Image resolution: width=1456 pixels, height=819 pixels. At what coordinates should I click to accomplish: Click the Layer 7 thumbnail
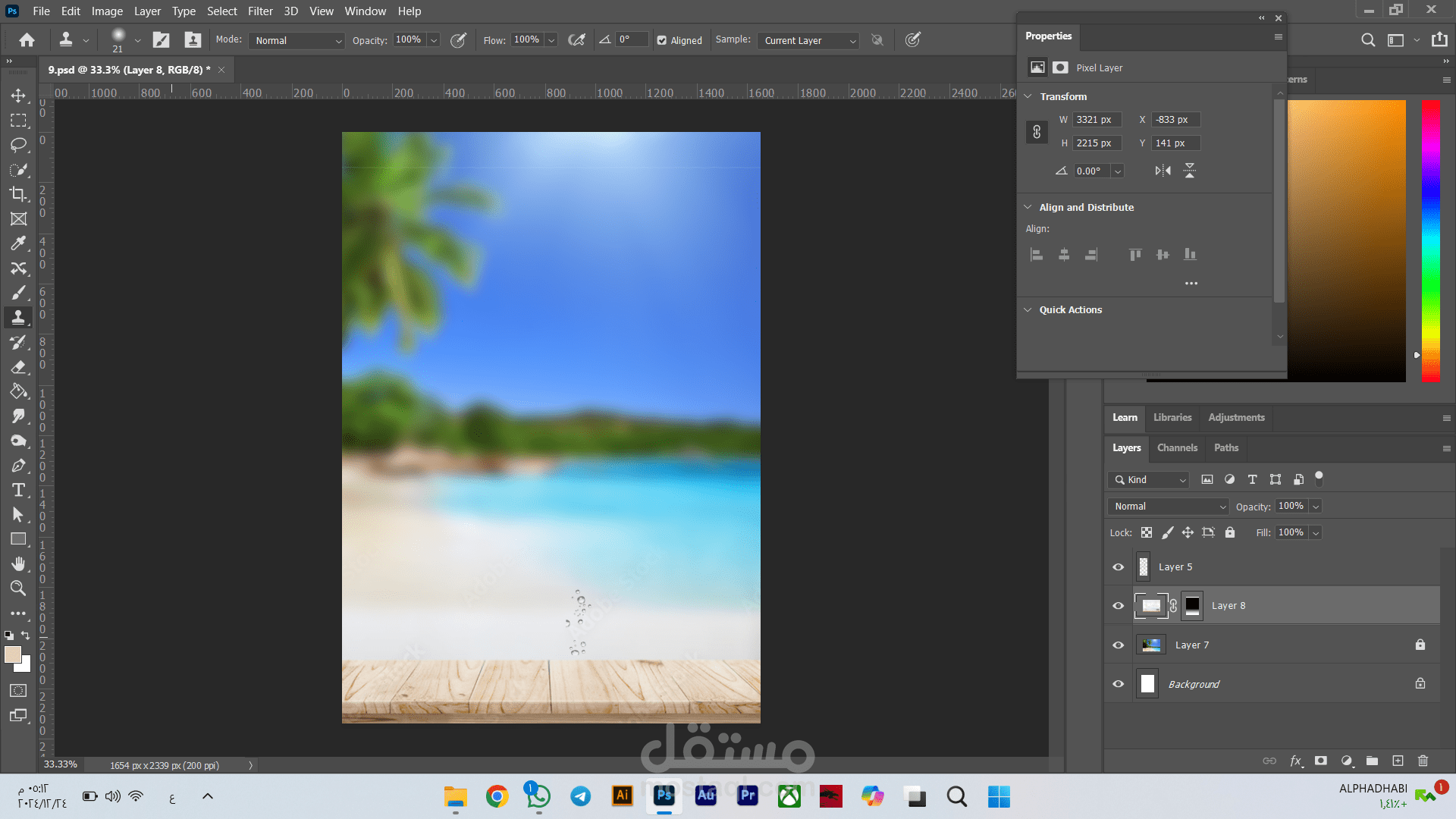click(1151, 645)
